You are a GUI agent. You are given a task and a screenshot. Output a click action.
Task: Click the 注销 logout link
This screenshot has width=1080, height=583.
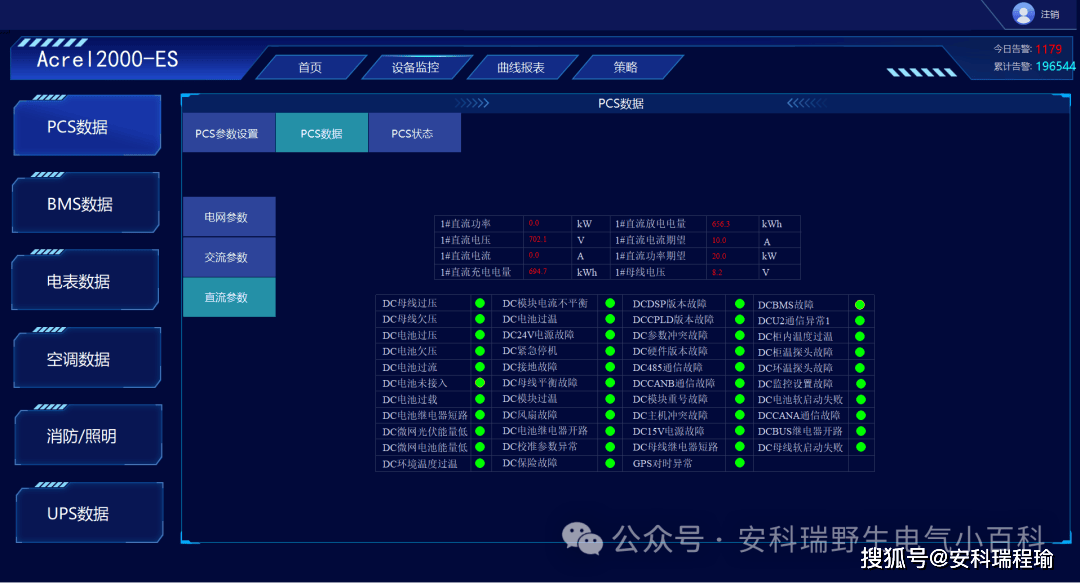1050,14
